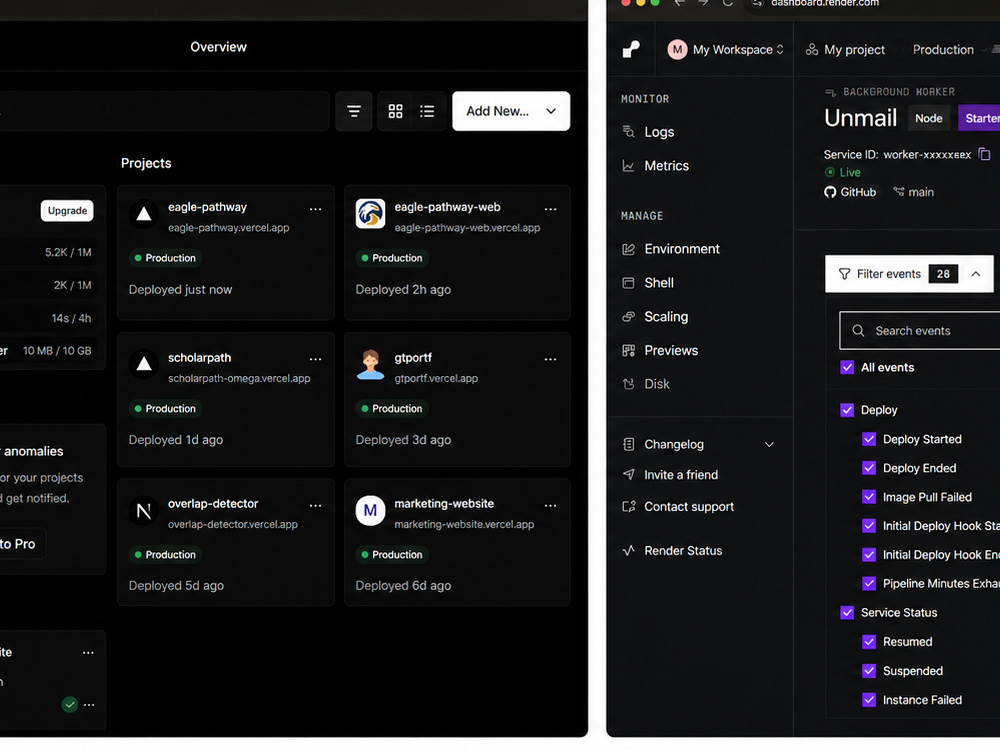Uncheck Image Pull Failed event
This screenshot has height=750, width=1000.
[869, 497]
